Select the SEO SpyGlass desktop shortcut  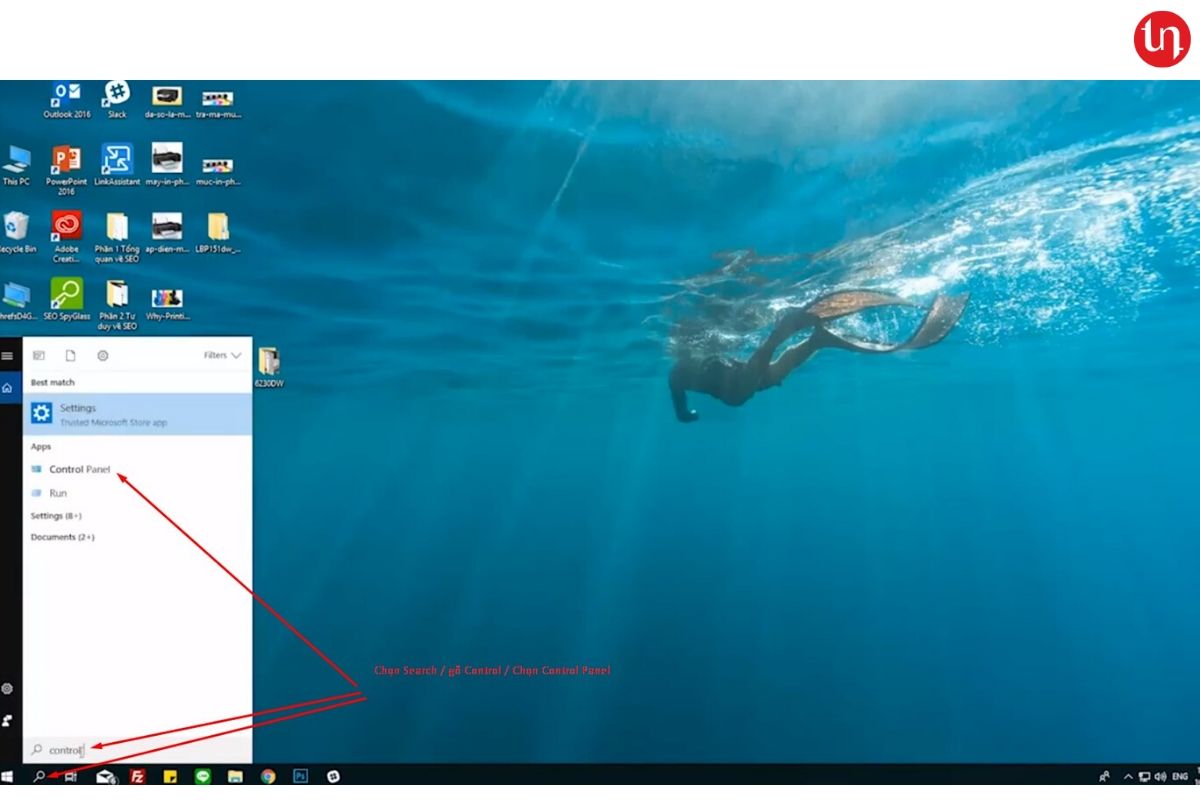click(66, 300)
